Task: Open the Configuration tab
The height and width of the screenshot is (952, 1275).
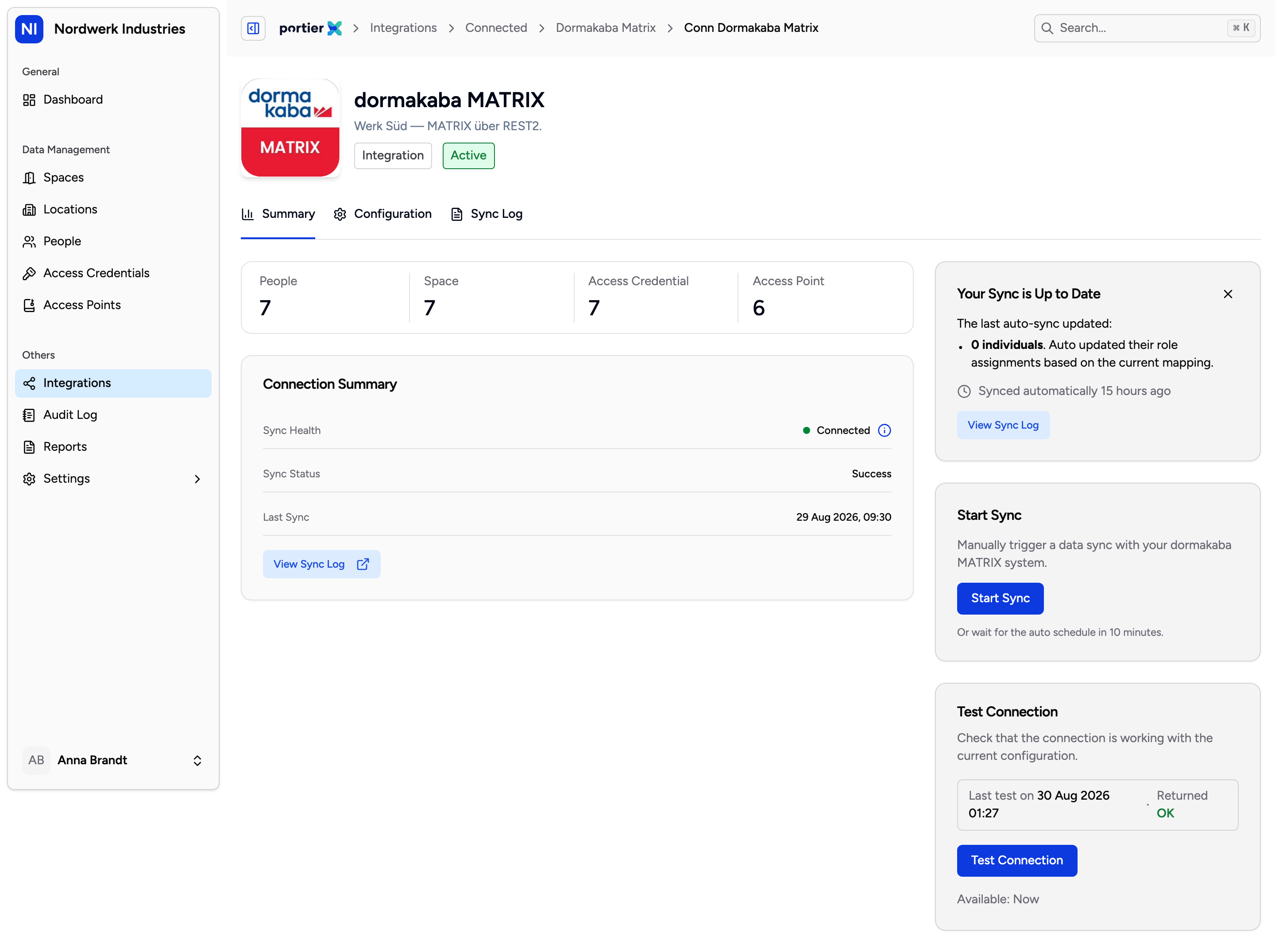Action: 382,214
